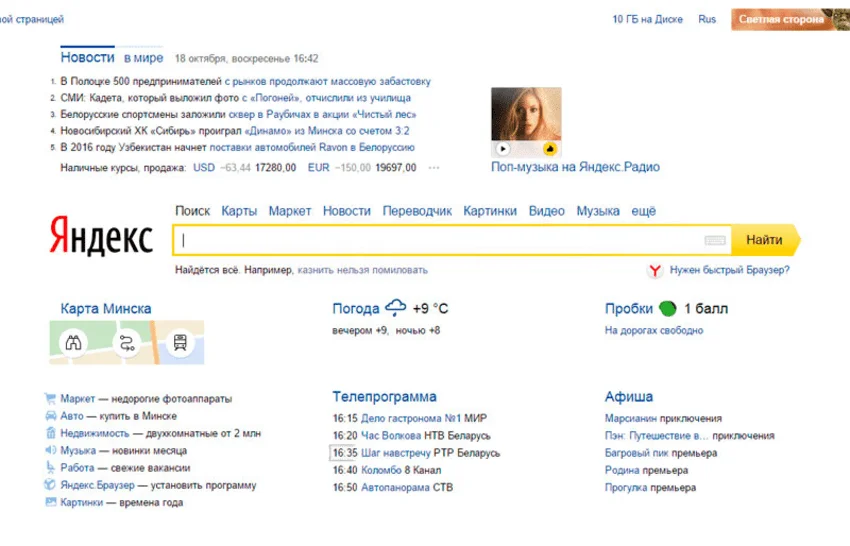Open the virtual keyboard icon in search box
The height and width of the screenshot is (546, 850).
pyautogui.click(x=714, y=240)
